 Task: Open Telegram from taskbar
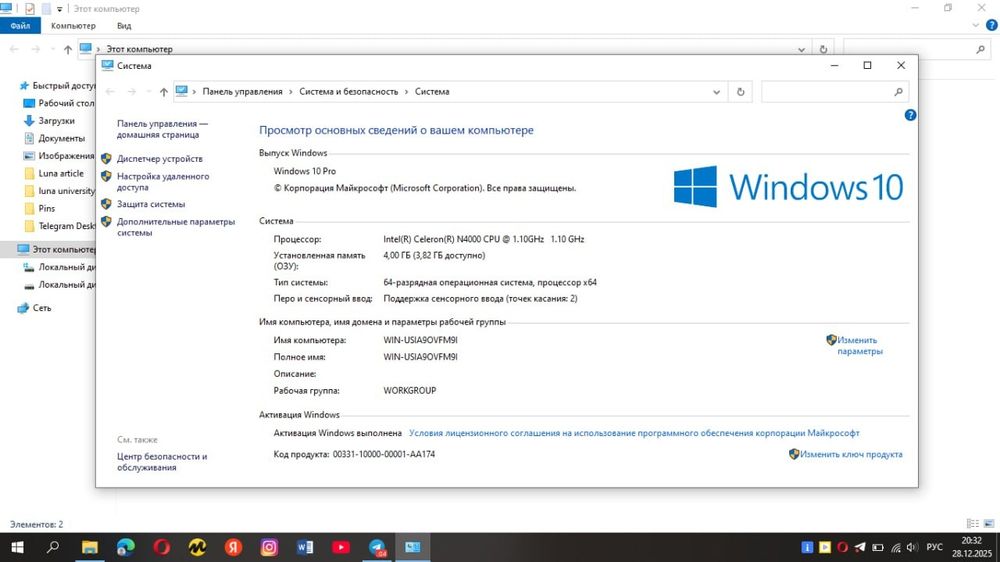[377, 547]
